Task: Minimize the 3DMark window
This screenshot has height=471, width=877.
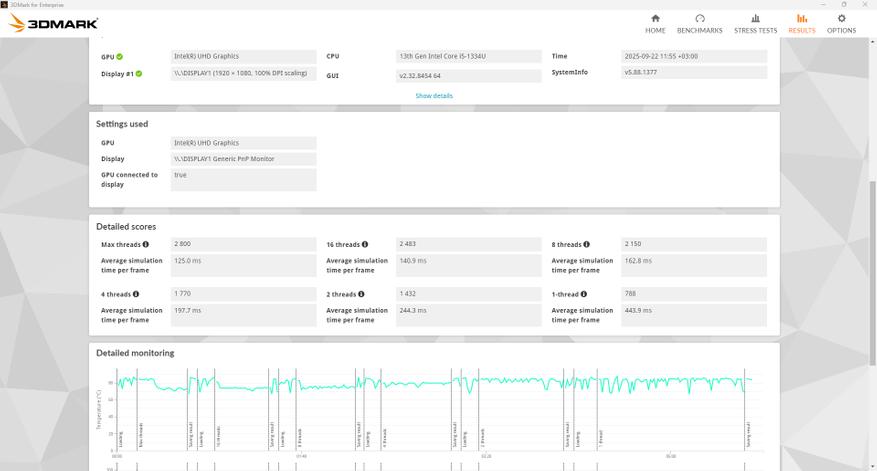Action: 823,4
